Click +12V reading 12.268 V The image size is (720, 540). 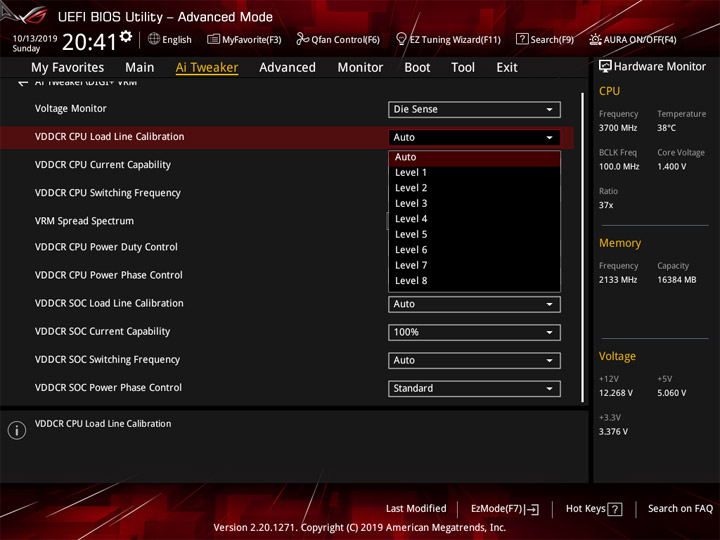(616, 393)
